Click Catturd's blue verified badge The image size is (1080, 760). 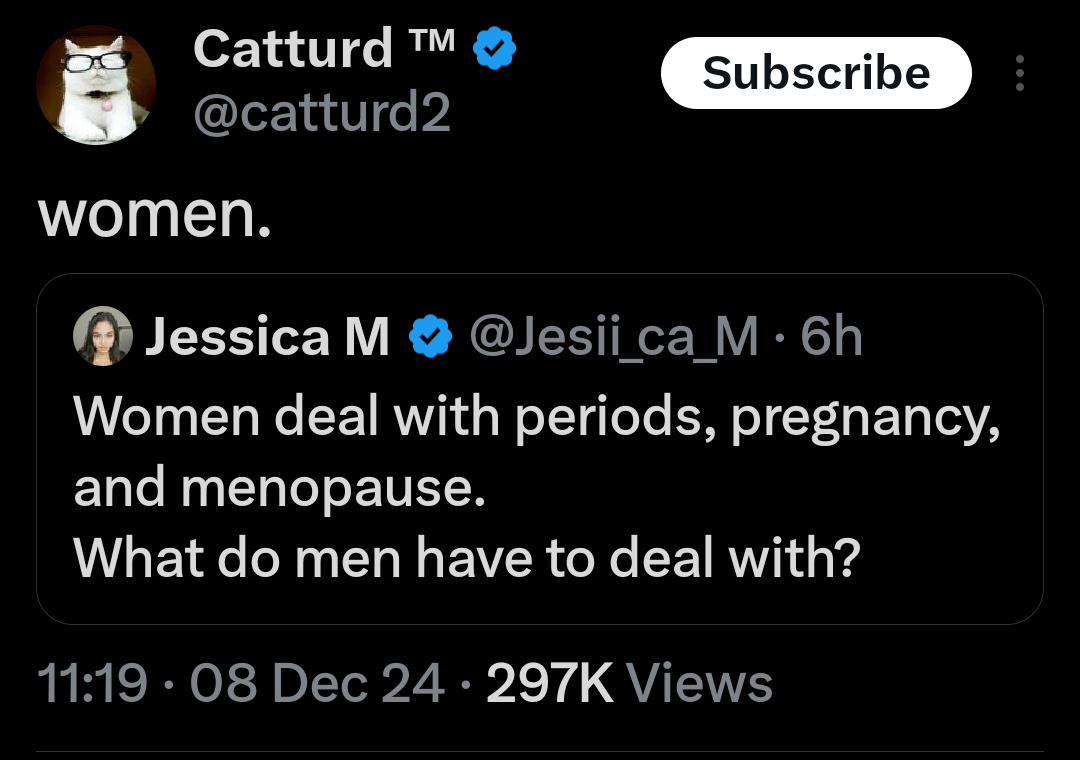494,47
